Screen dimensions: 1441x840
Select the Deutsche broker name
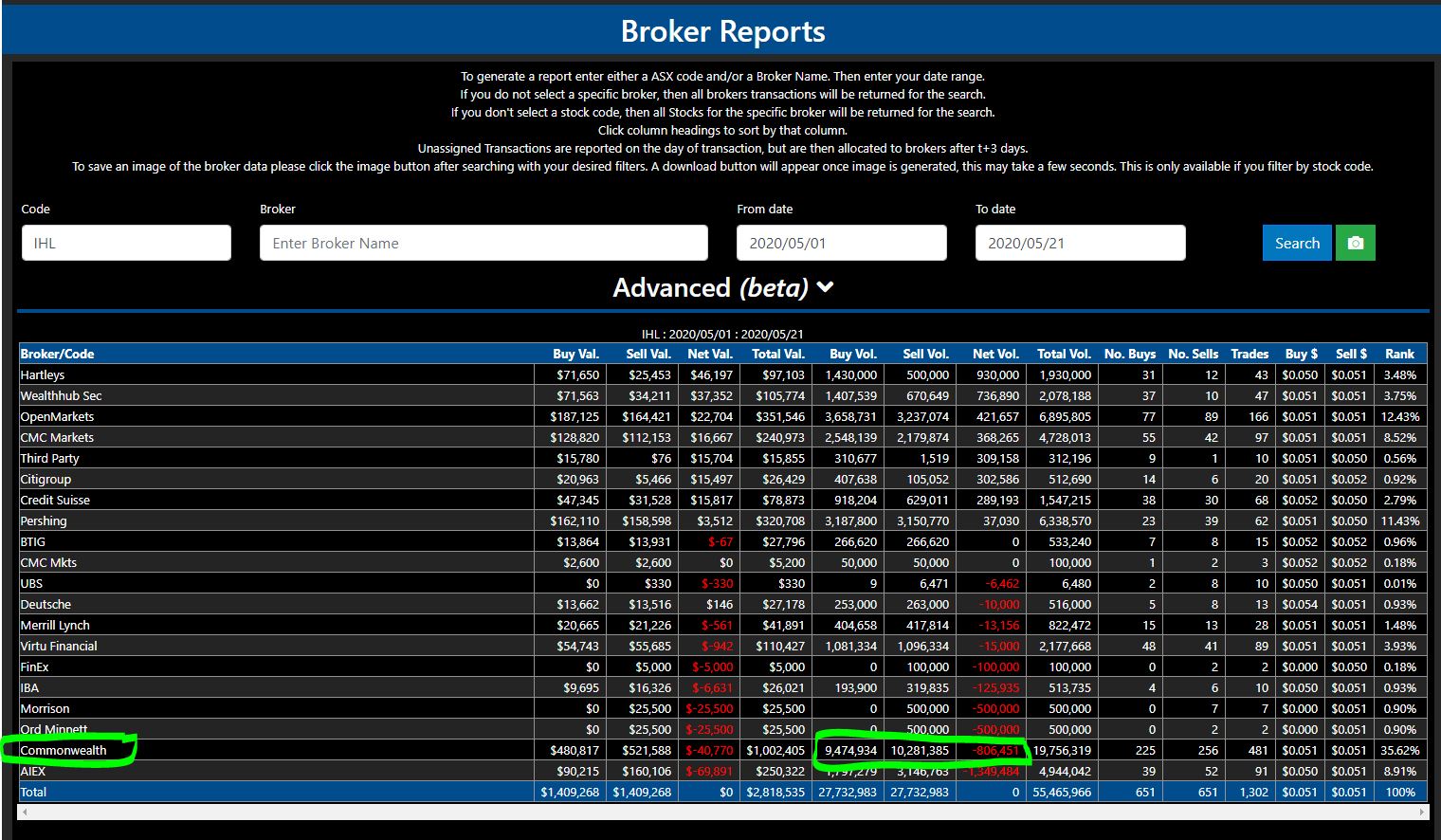tap(46, 604)
